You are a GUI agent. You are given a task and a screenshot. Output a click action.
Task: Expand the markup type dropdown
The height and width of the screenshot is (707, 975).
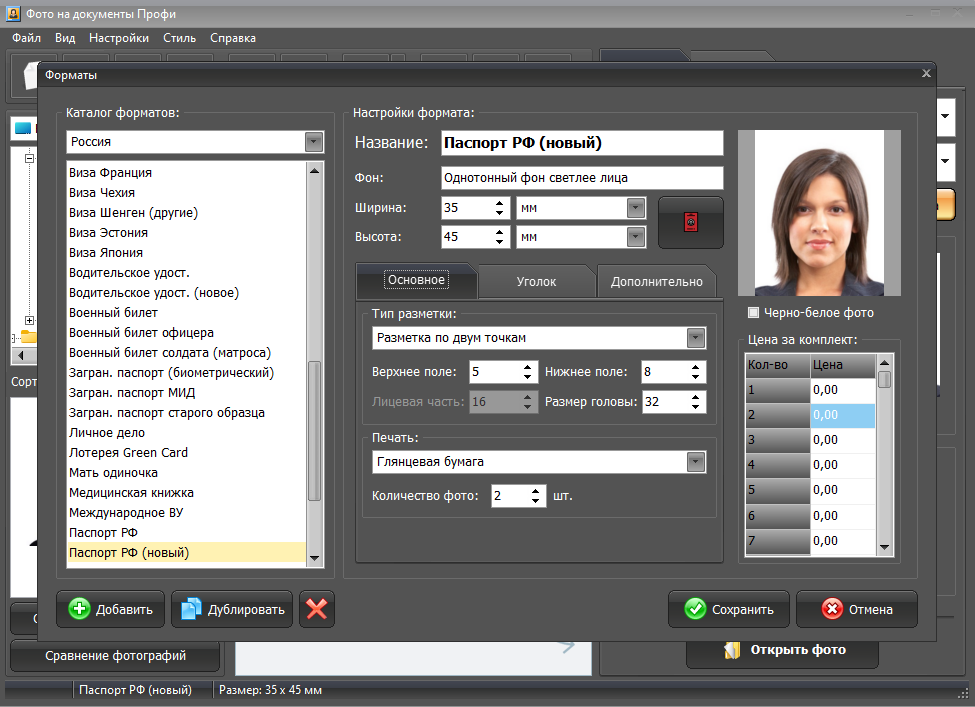[696, 338]
